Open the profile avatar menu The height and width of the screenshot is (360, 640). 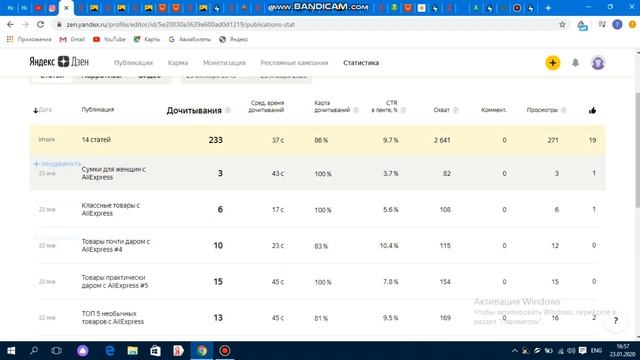(598, 63)
